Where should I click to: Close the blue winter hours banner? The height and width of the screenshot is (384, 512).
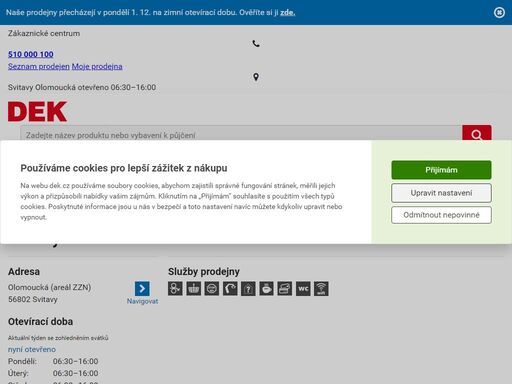pos(499,12)
